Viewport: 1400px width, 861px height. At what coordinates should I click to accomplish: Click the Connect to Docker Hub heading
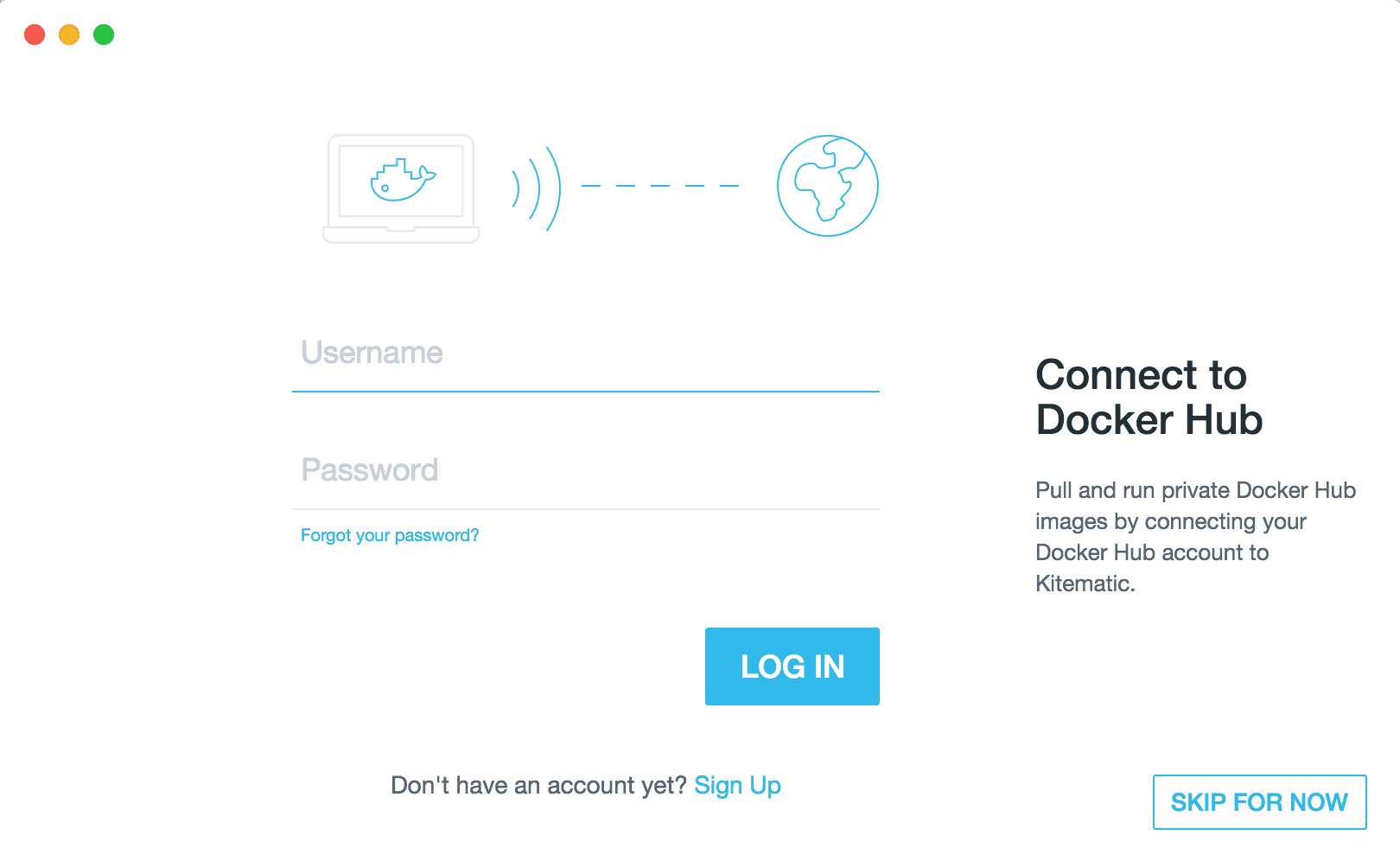(1149, 398)
